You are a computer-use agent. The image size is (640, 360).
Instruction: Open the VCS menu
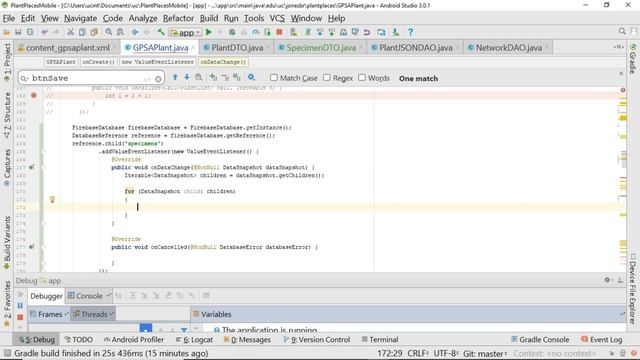coord(277,18)
